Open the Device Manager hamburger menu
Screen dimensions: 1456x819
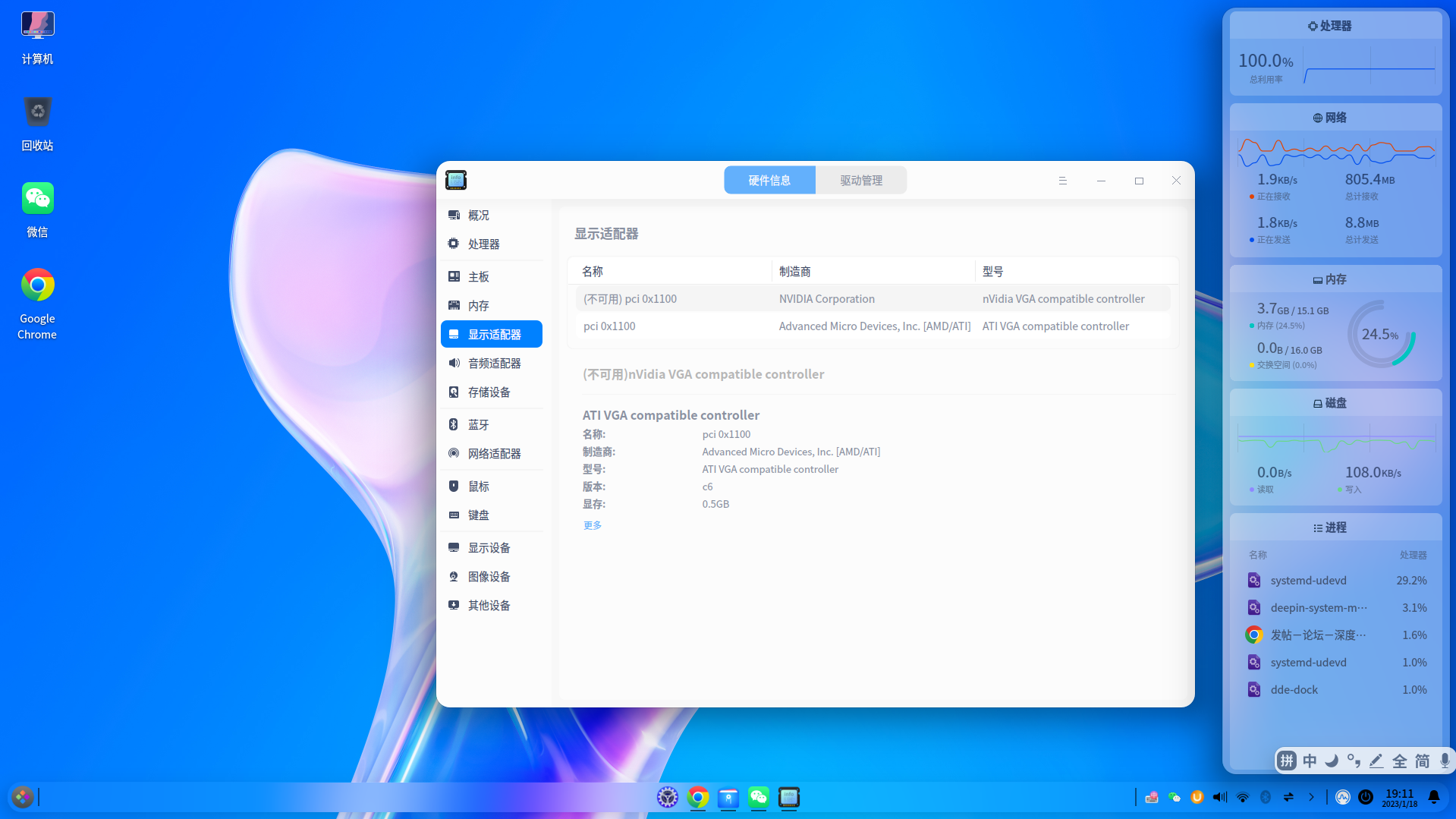pos(1062,181)
